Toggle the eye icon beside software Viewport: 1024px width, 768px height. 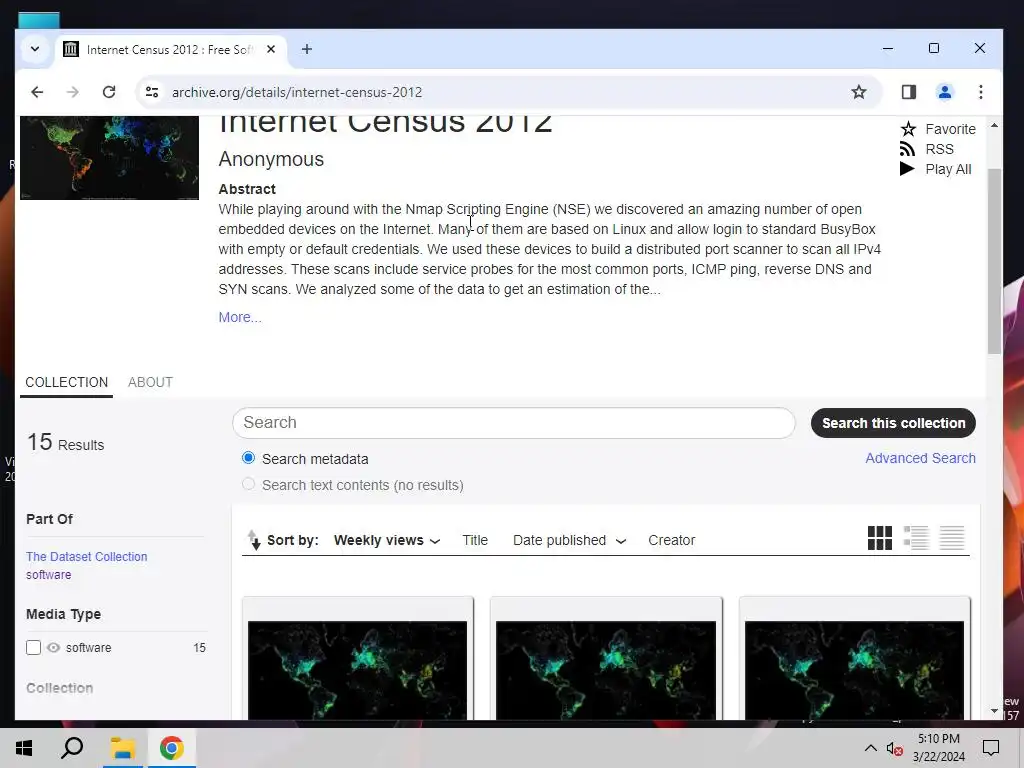pos(54,647)
